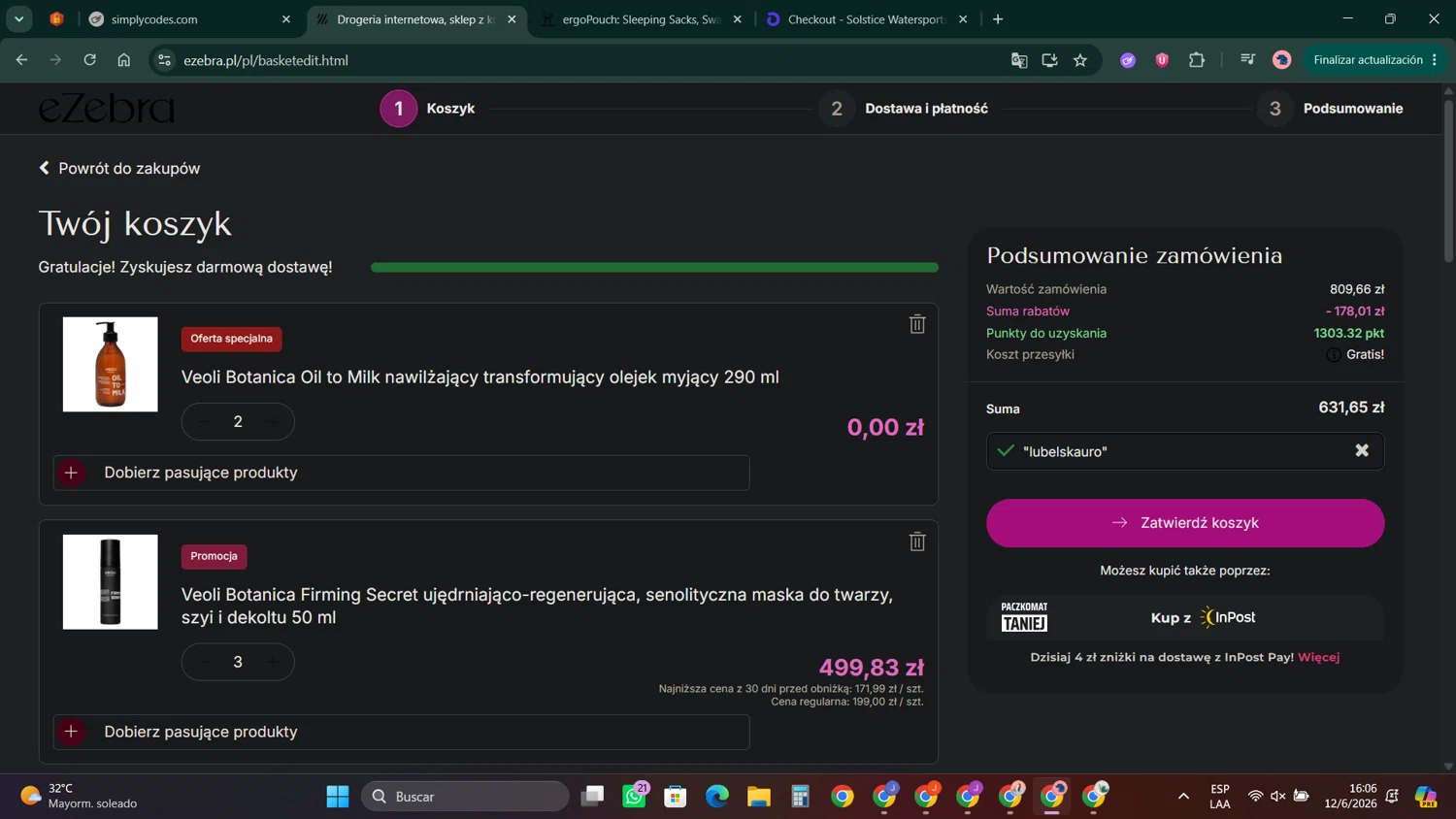Open the Veoli Botanica Firming Secret product title
Viewport: 1456px width, 819px height.
click(x=537, y=606)
